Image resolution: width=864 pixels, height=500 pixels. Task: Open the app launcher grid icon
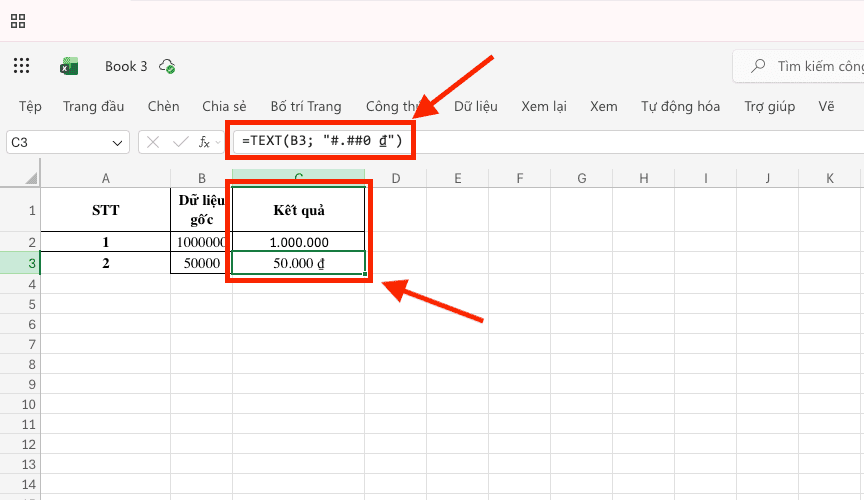click(x=21, y=66)
